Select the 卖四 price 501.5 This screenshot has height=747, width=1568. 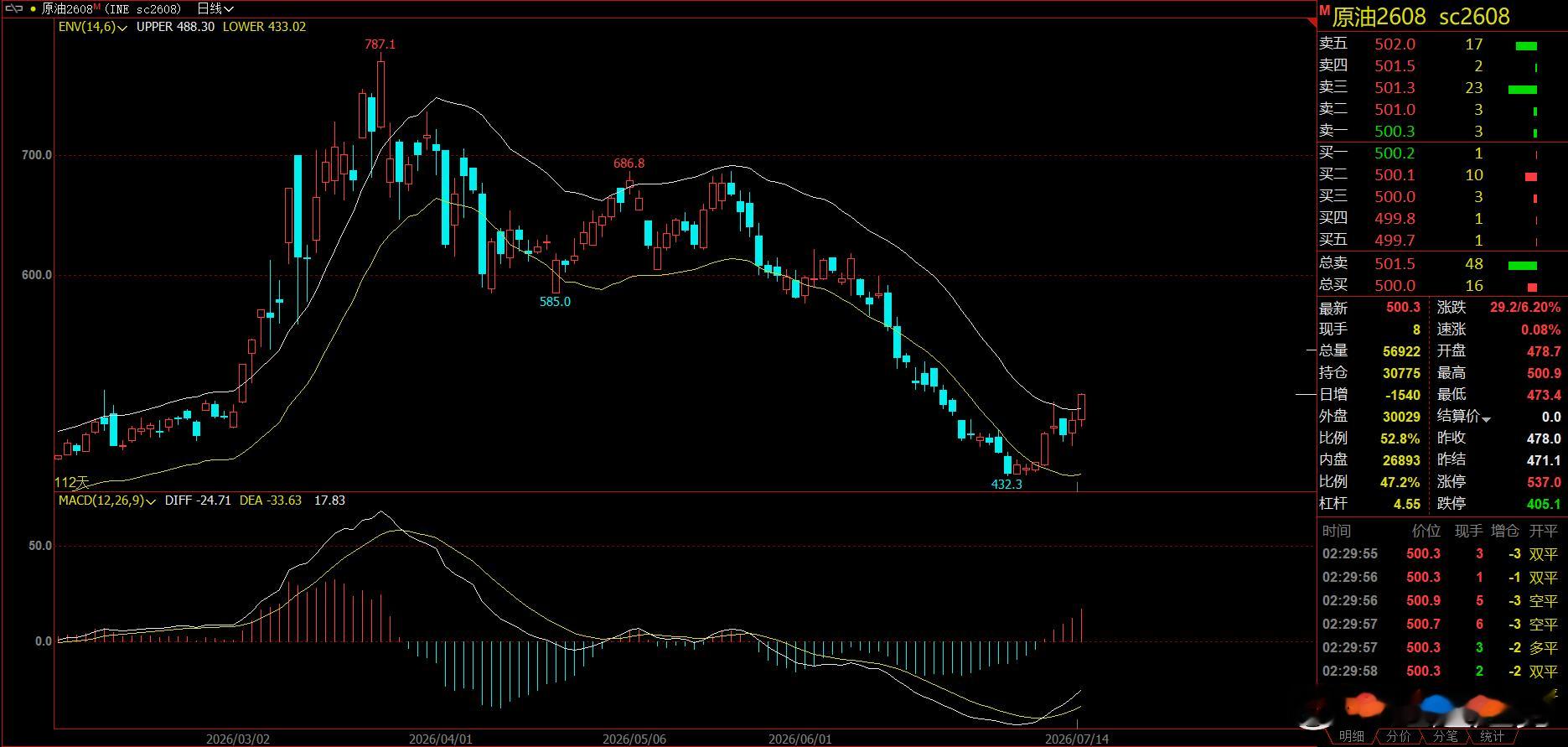click(1395, 66)
